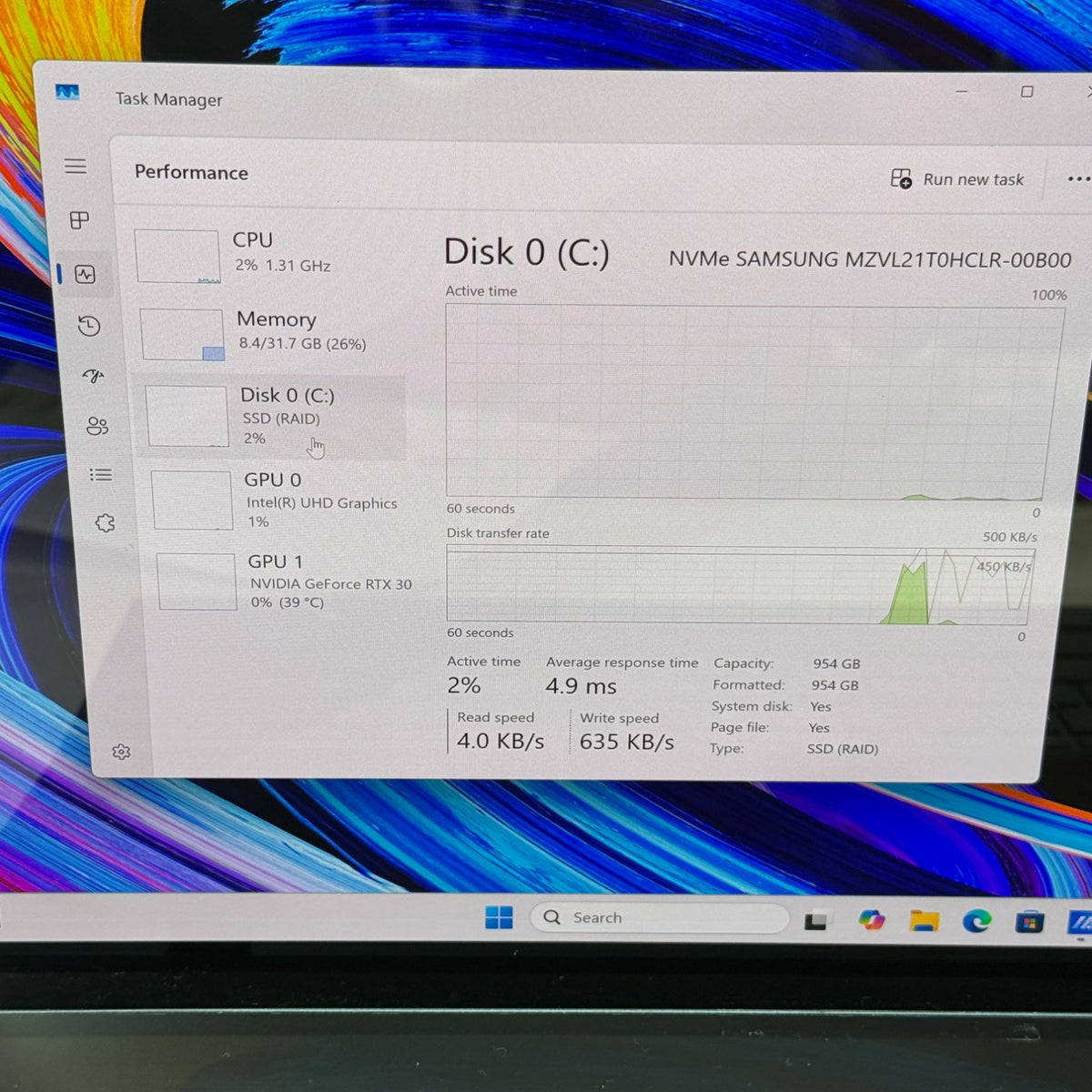Select the Performance page icon
This screenshot has height=1092, width=1092.
click(86, 274)
